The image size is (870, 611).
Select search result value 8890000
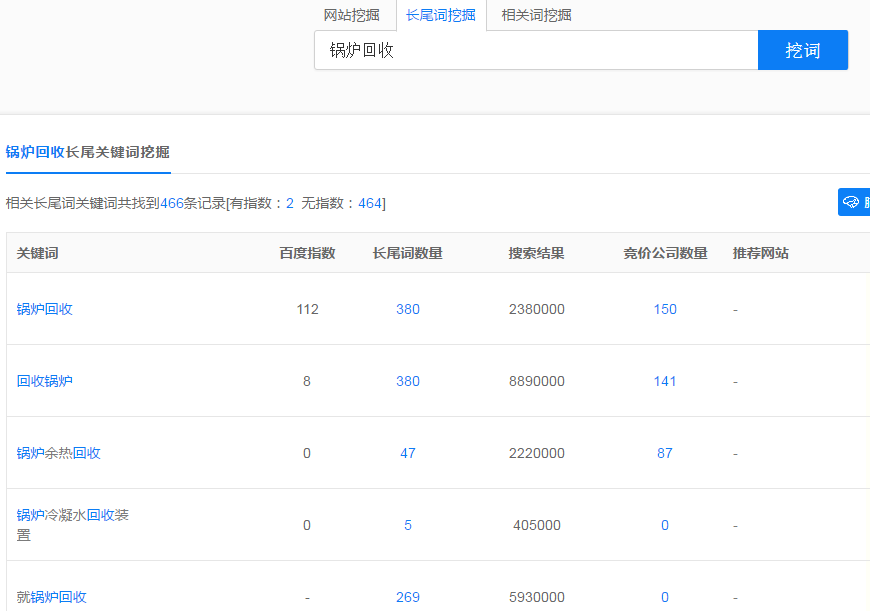[536, 381]
